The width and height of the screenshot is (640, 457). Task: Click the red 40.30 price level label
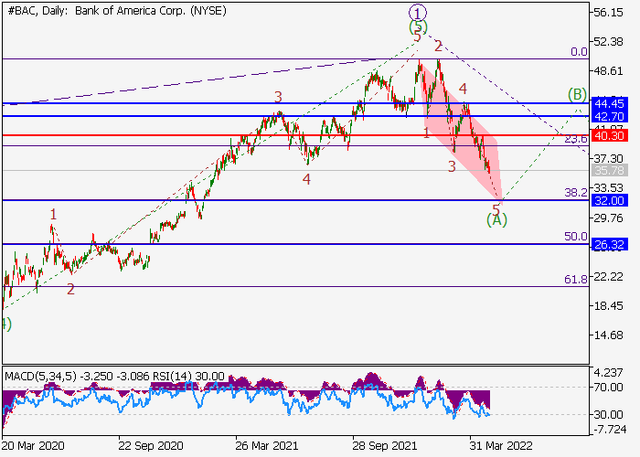coord(609,136)
